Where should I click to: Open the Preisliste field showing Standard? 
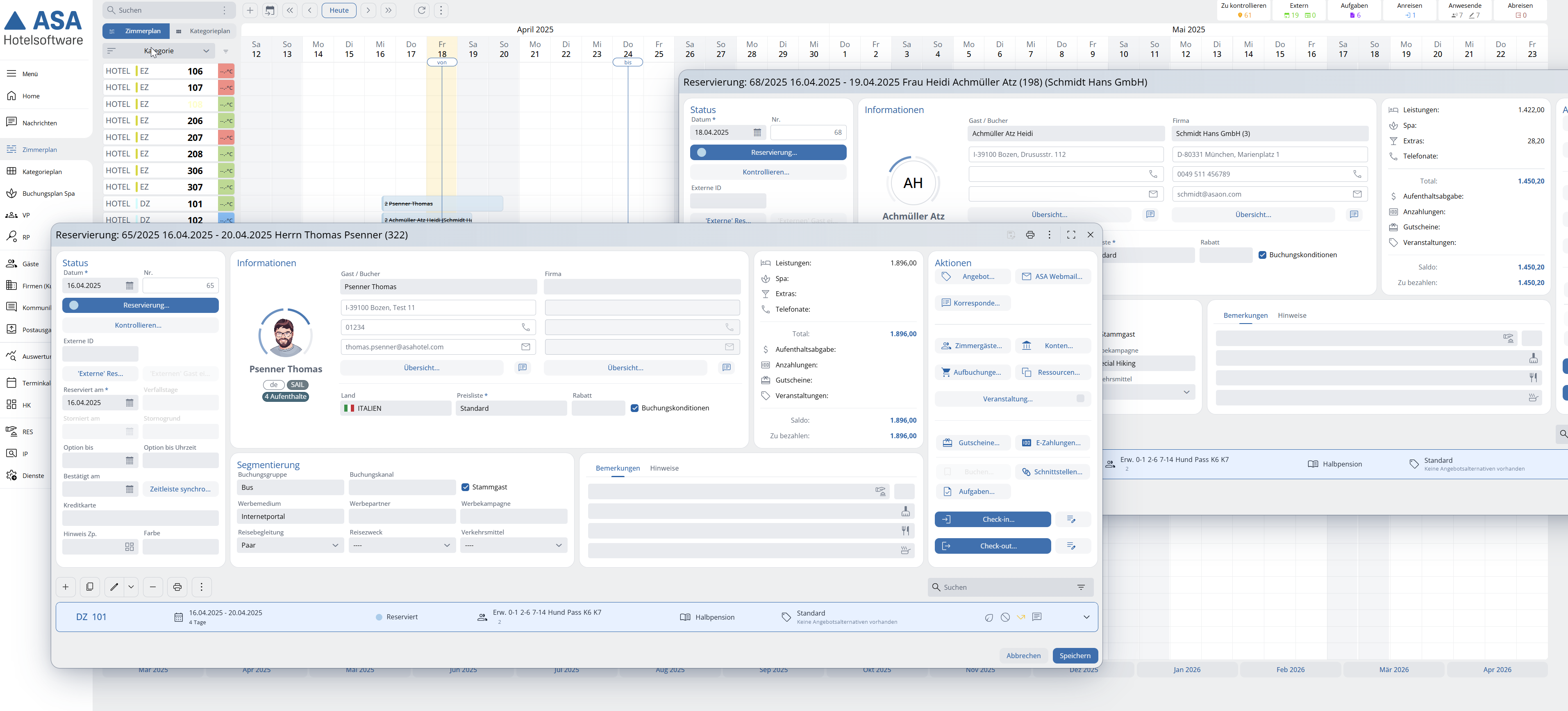pos(511,408)
